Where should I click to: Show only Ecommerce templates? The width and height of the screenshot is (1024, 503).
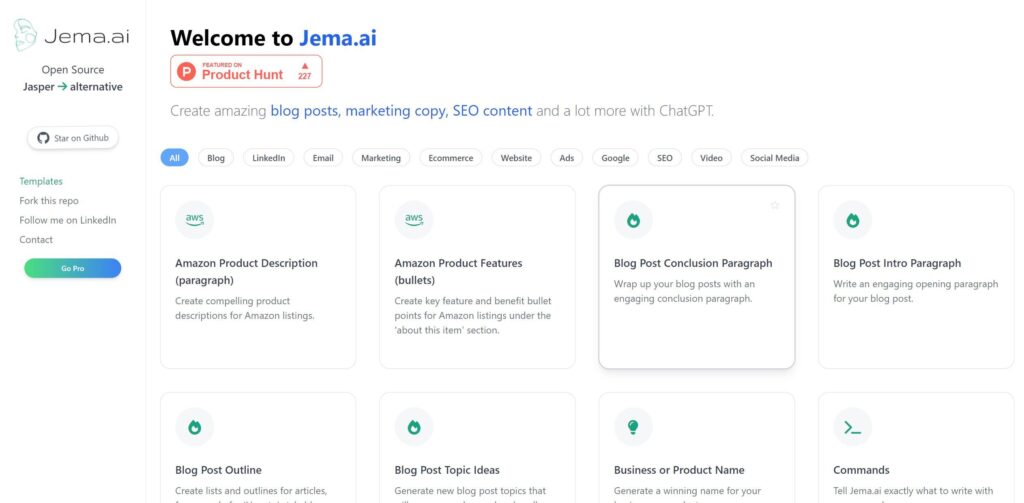pos(450,158)
